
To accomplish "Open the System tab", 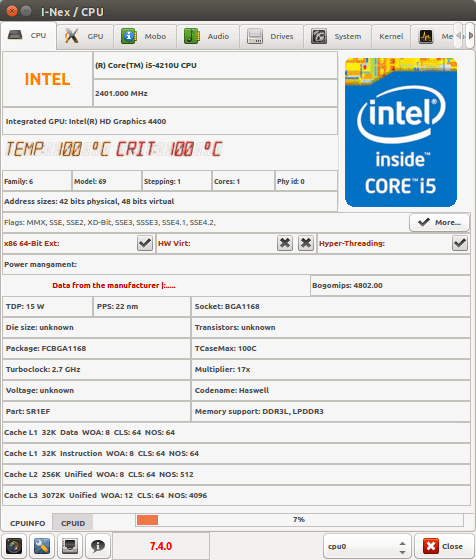I will pyautogui.click(x=337, y=36).
